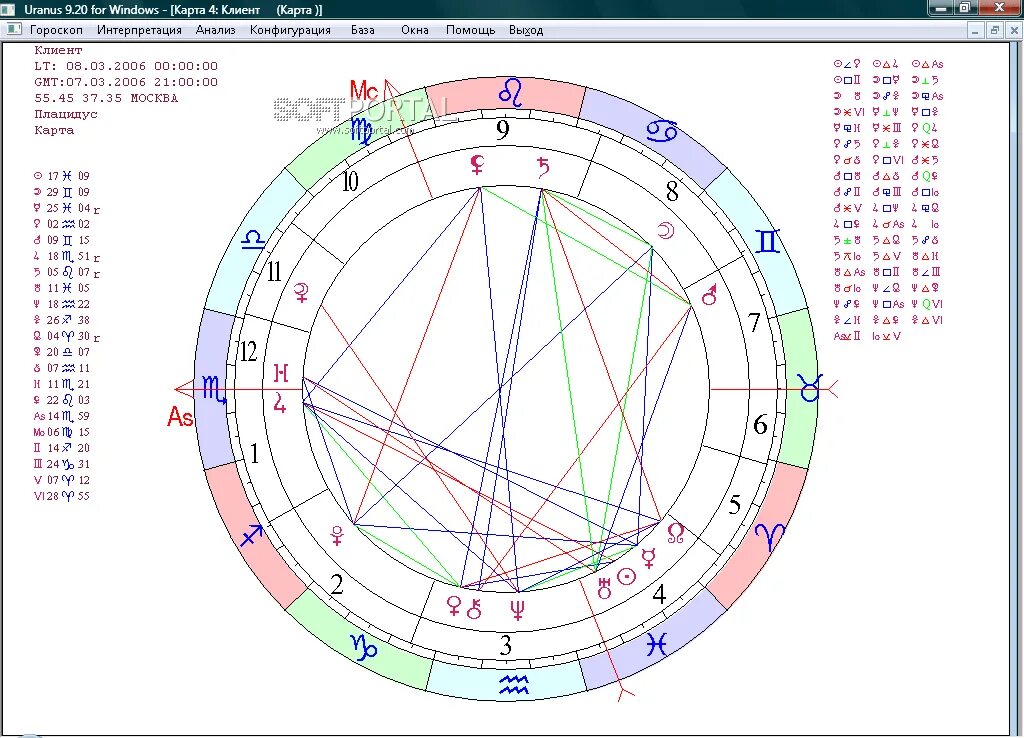This screenshot has height=738, width=1024.
Task: Click the chart document icon beside Гороскоп
Action: point(14,29)
